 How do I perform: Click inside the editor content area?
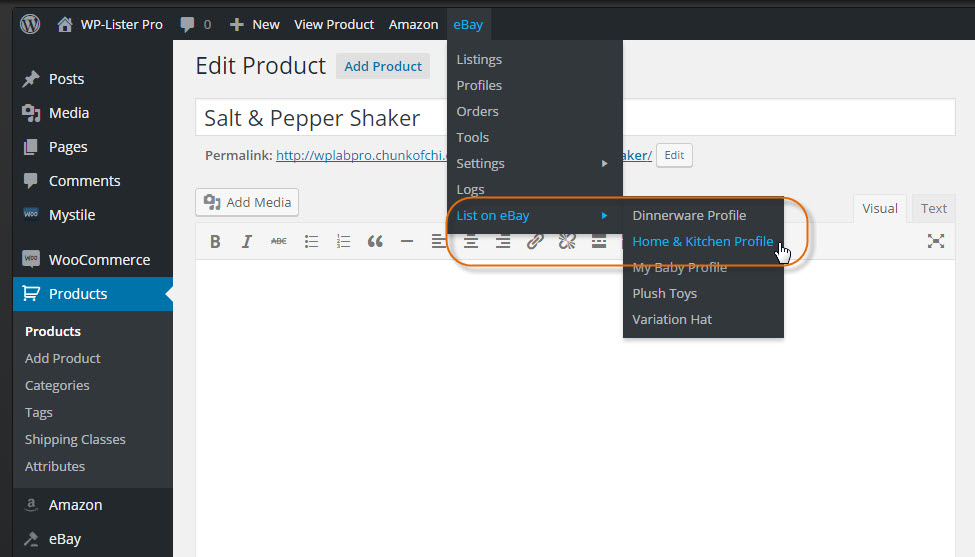coord(575,408)
